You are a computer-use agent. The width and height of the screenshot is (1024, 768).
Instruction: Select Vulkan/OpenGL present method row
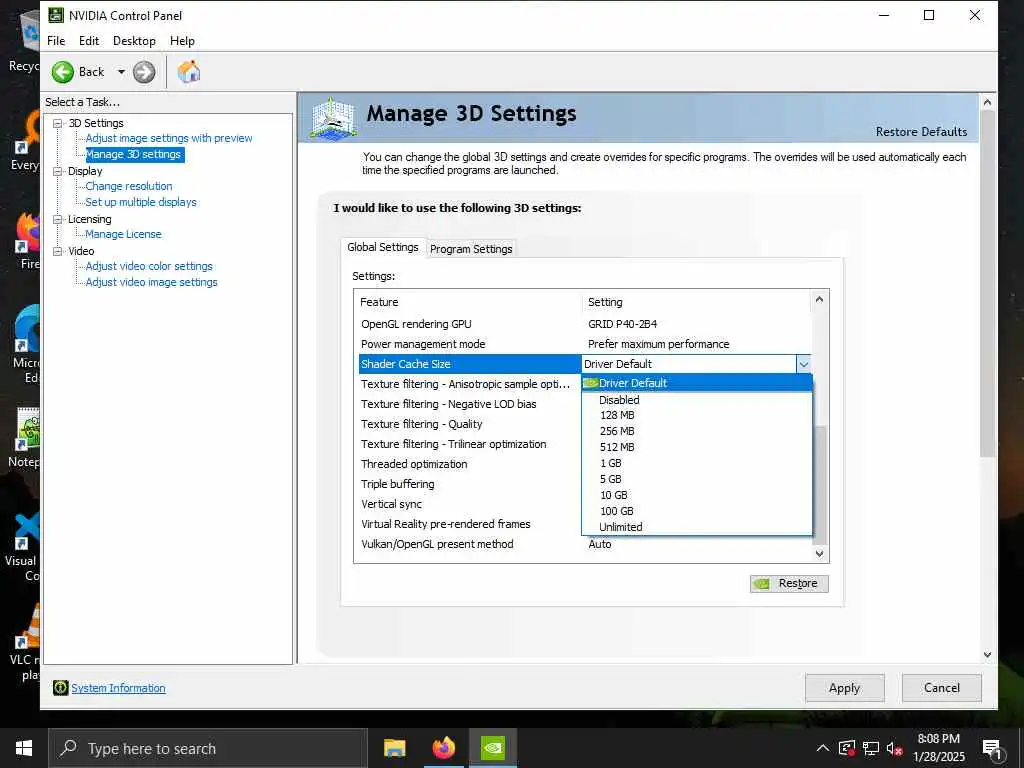584,544
